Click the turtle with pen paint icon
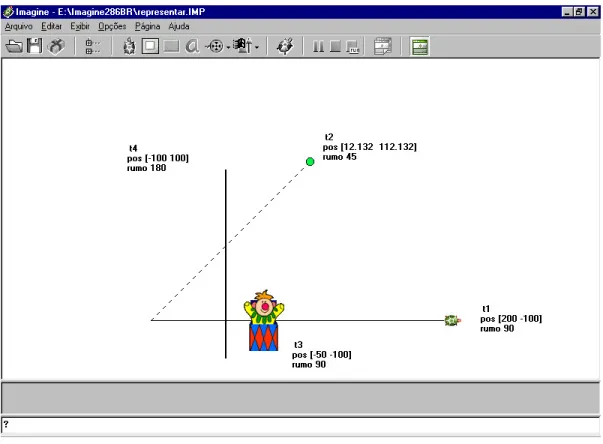This screenshot has height=444, width=603. point(285,47)
